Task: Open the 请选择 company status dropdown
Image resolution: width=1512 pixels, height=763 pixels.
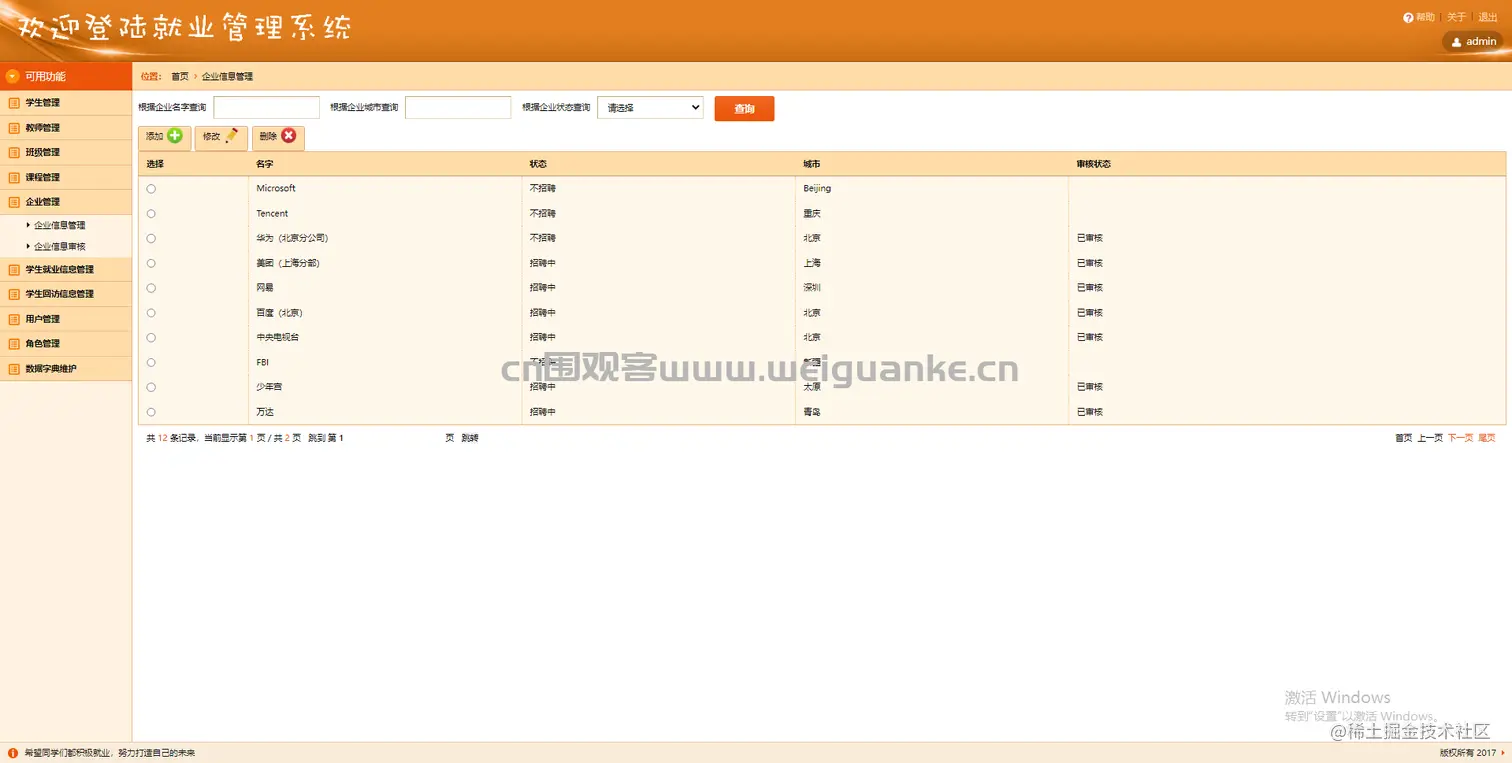Action: pos(650,108)
